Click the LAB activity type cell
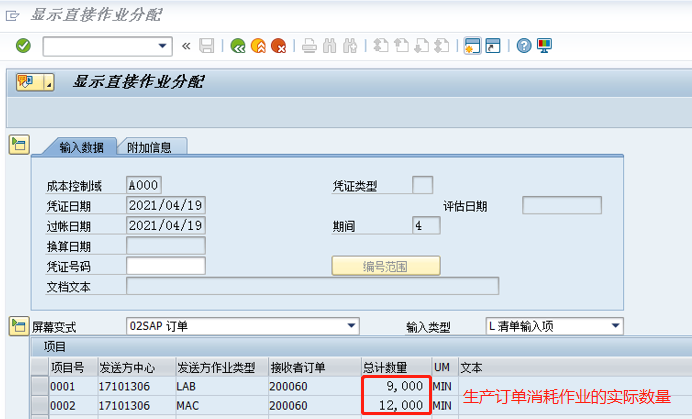Image resolution: width=692 pixels, height=419 pixels. pos(222,386)
